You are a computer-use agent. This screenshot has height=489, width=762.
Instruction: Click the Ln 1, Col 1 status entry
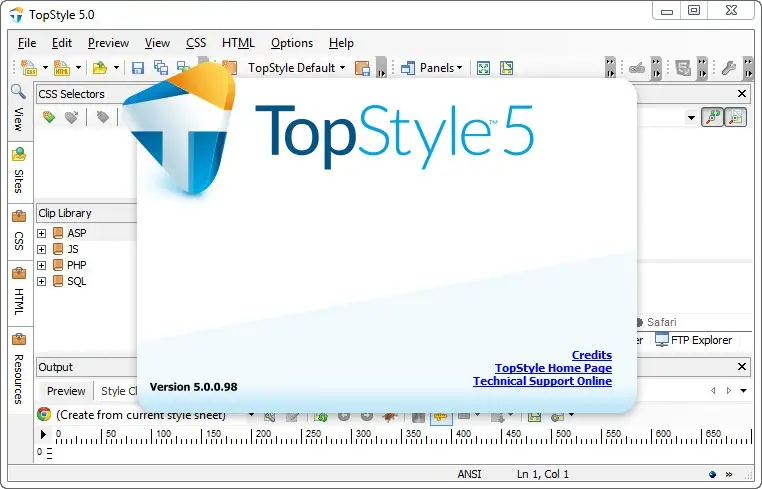point(543,474)
